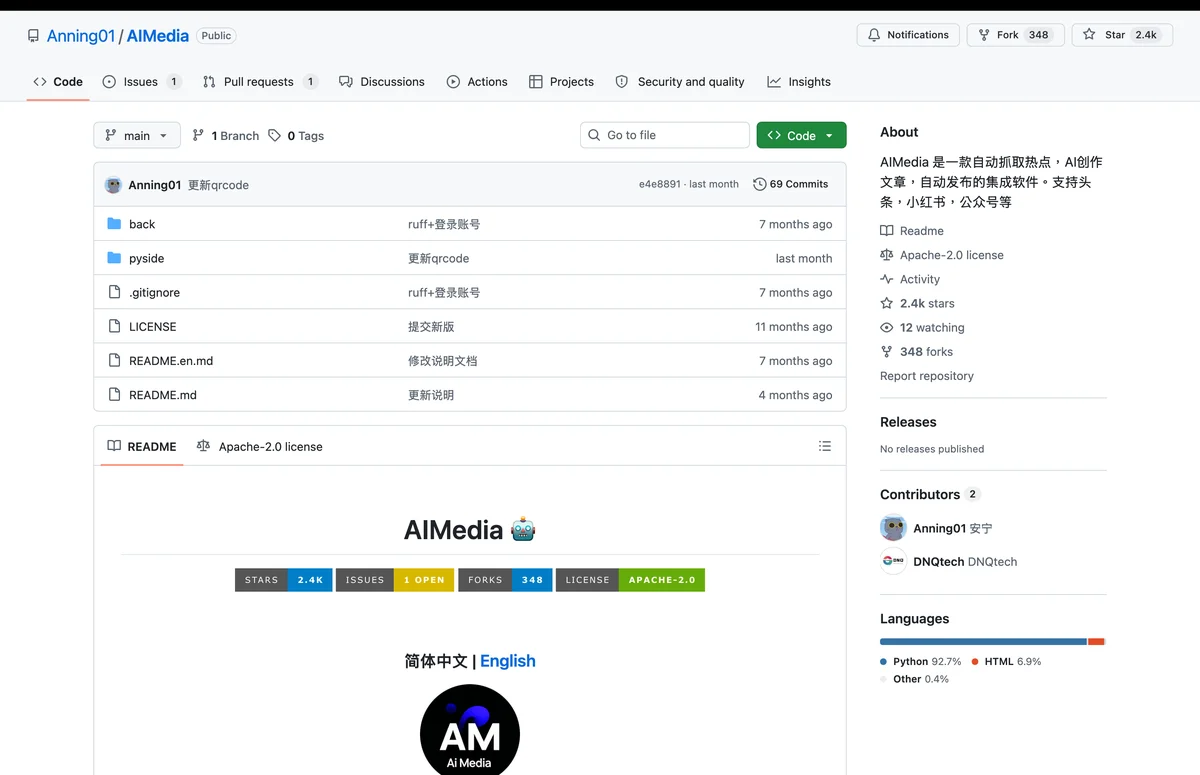Open the .gitignore file
1200x775 pixels.
(x=154, y=293)
